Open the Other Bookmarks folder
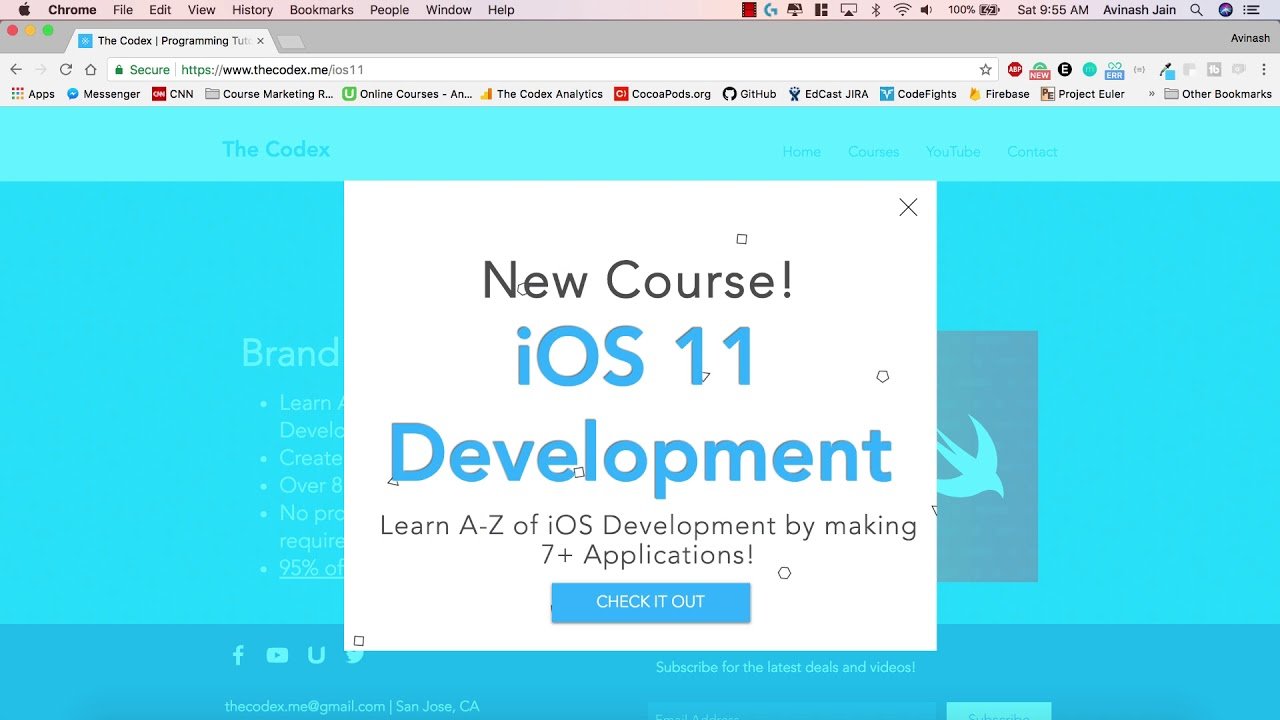 (x=1218, y=94)
